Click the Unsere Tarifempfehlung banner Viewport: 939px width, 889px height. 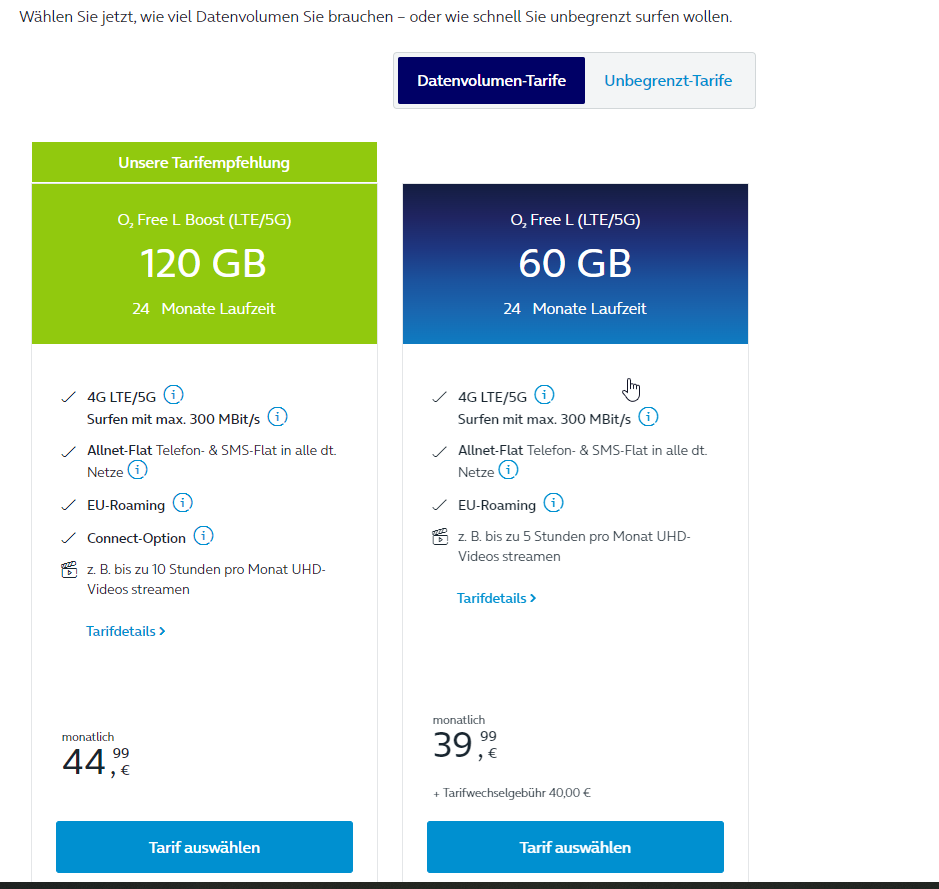pyautogui.click(x=204, y=162)
